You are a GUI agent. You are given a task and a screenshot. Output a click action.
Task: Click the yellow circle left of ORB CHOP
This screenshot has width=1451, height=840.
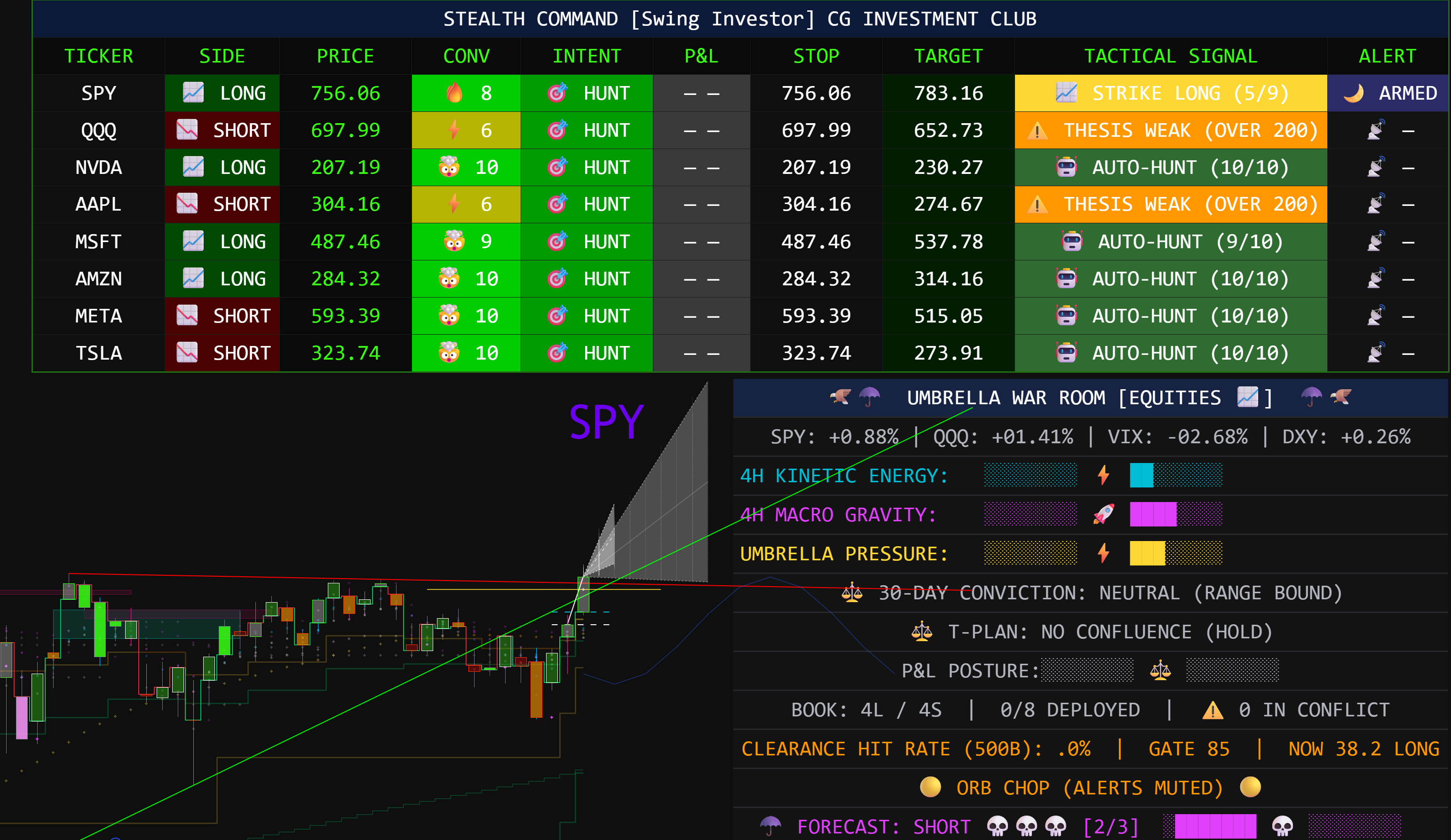point(930,786)
